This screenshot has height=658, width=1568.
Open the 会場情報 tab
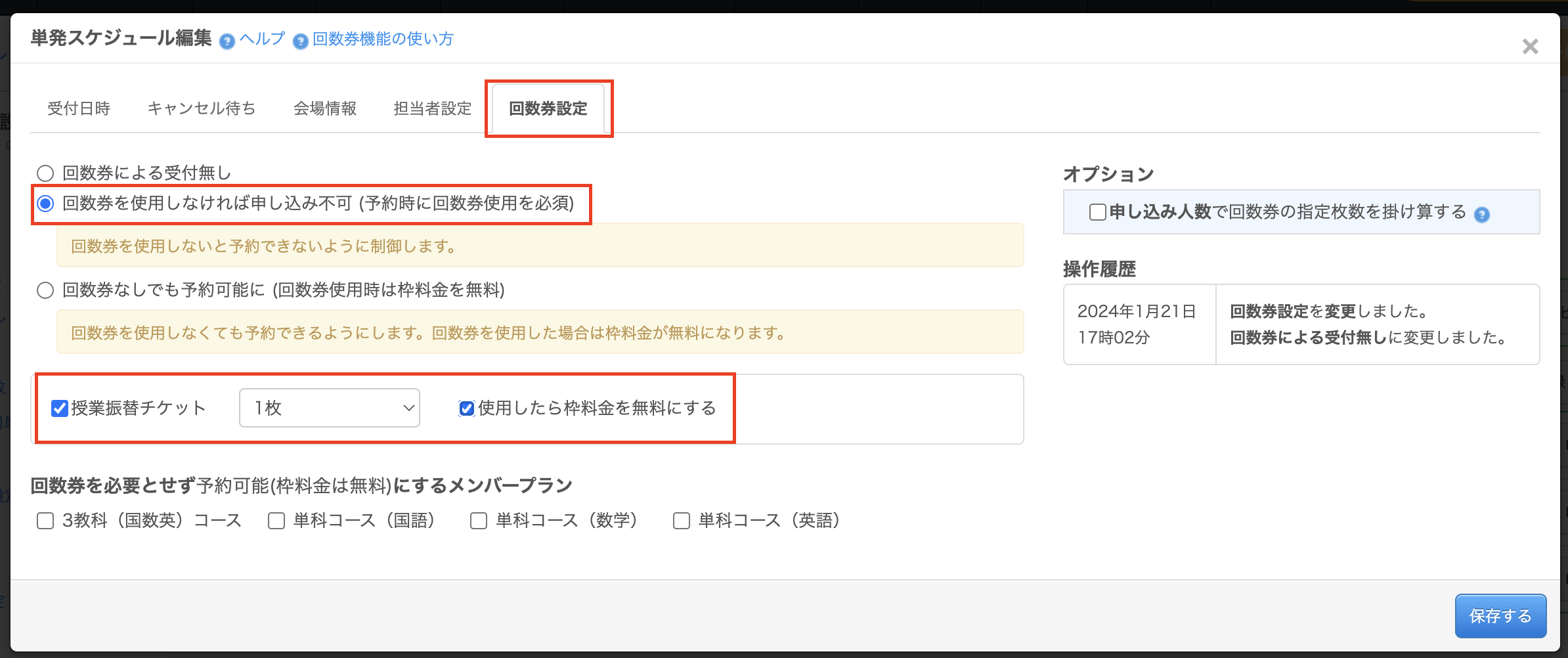325,108
